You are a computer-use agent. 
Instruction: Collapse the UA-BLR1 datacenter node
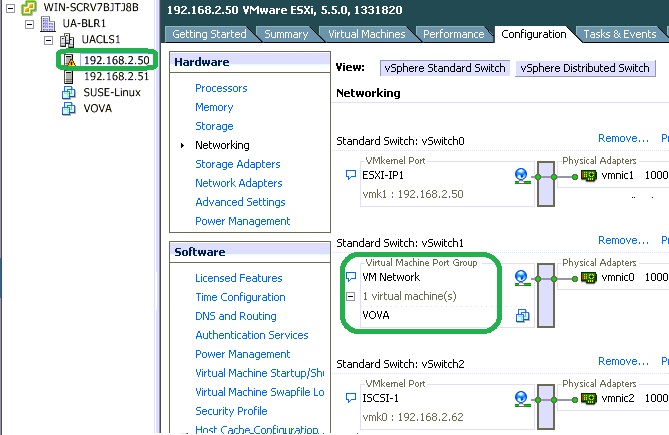point(29,24)
